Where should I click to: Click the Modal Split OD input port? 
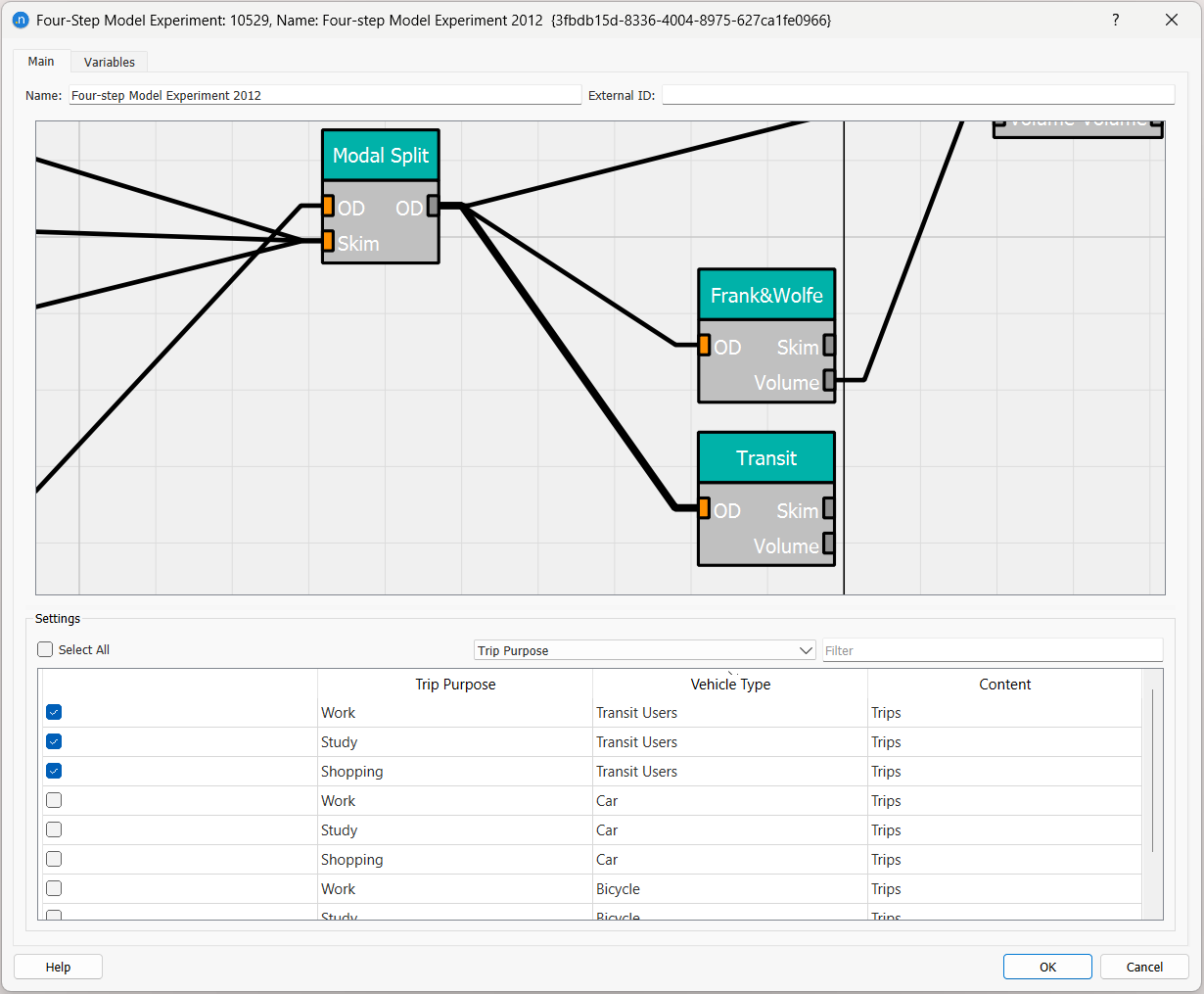[x=328, y=207]
